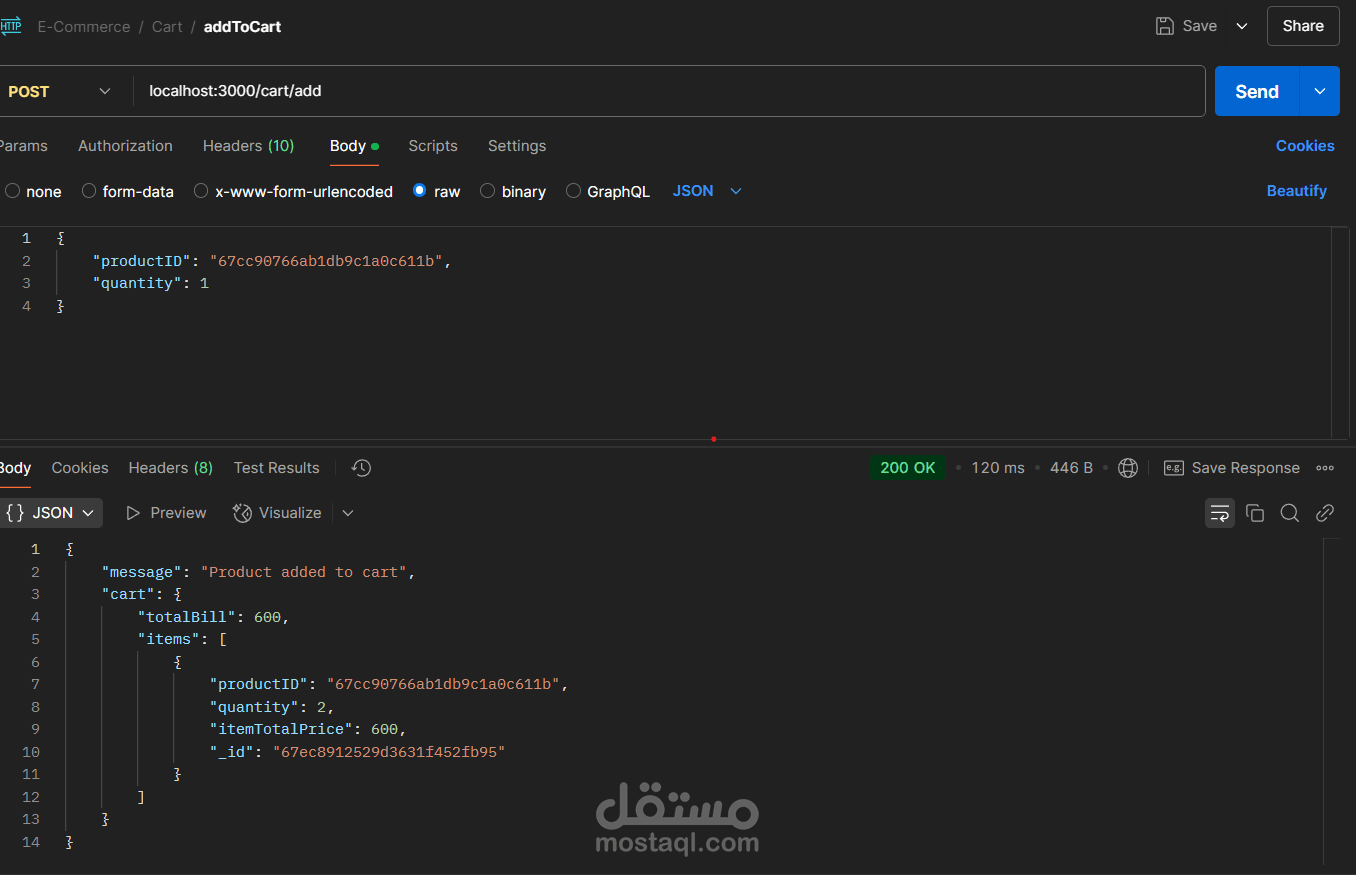1356x875 pixels.
Task: Click the E-Commerce breadcrumb
Action: click(84, 27)
